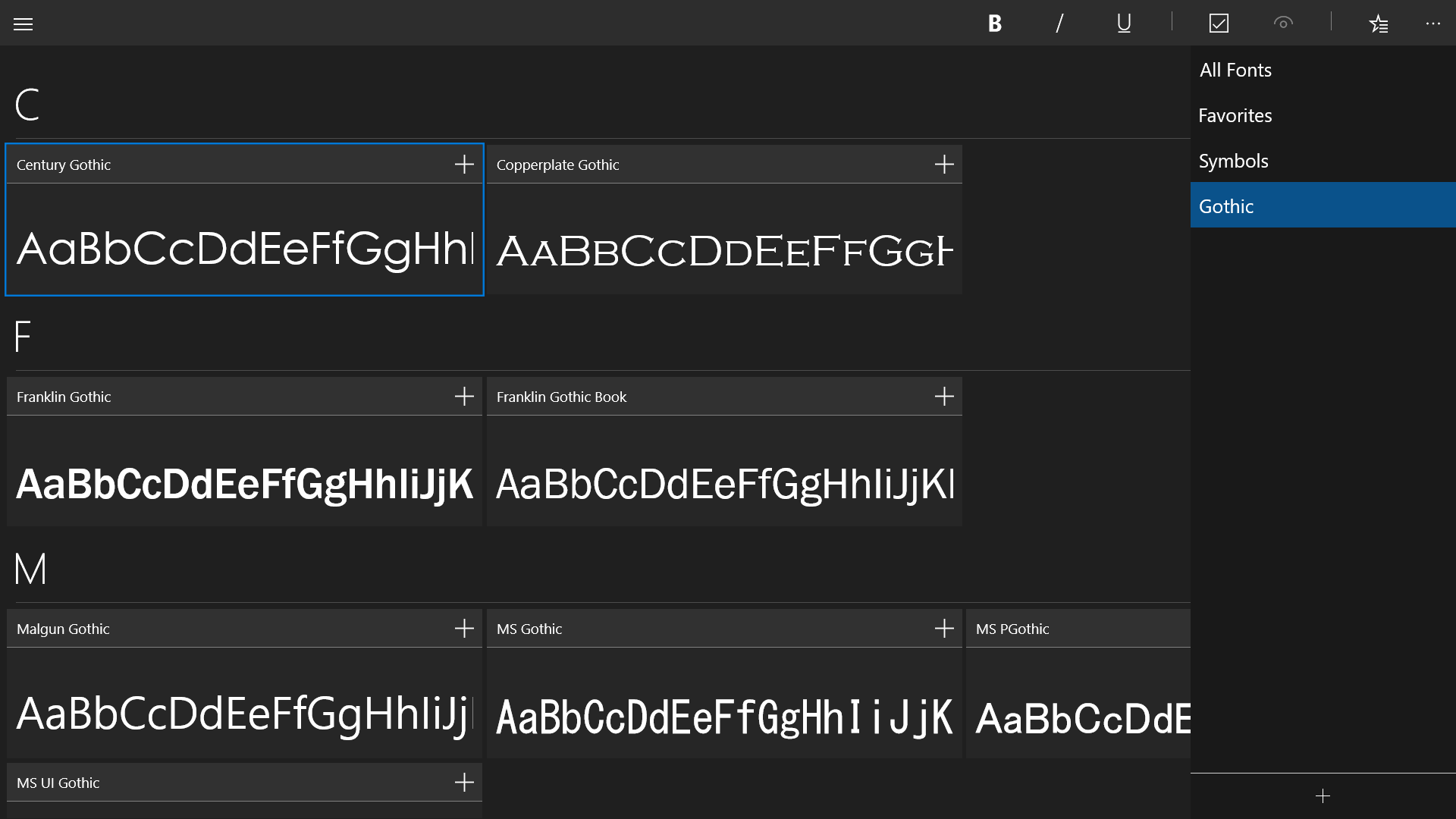The height and width of the screenshot is (819, 1456).
Task: Click the checkbox selection mode icon
Action: point(1219,24)
